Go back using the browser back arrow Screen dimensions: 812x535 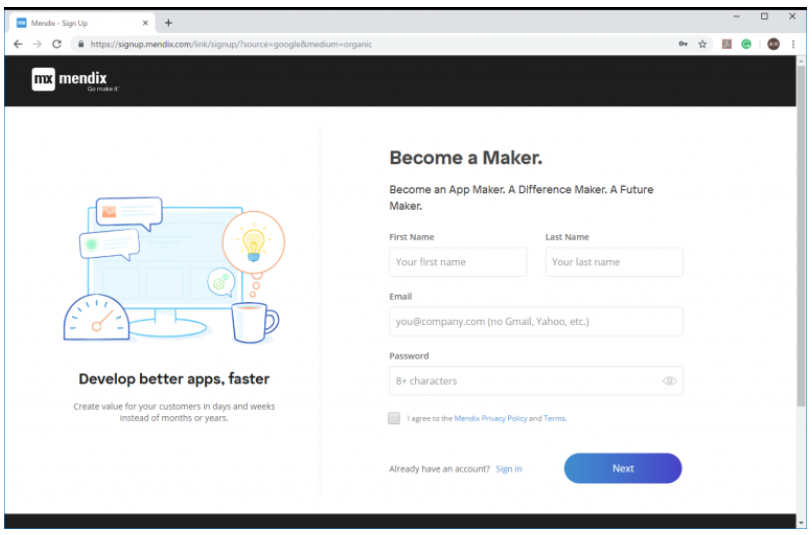[18, 45]
